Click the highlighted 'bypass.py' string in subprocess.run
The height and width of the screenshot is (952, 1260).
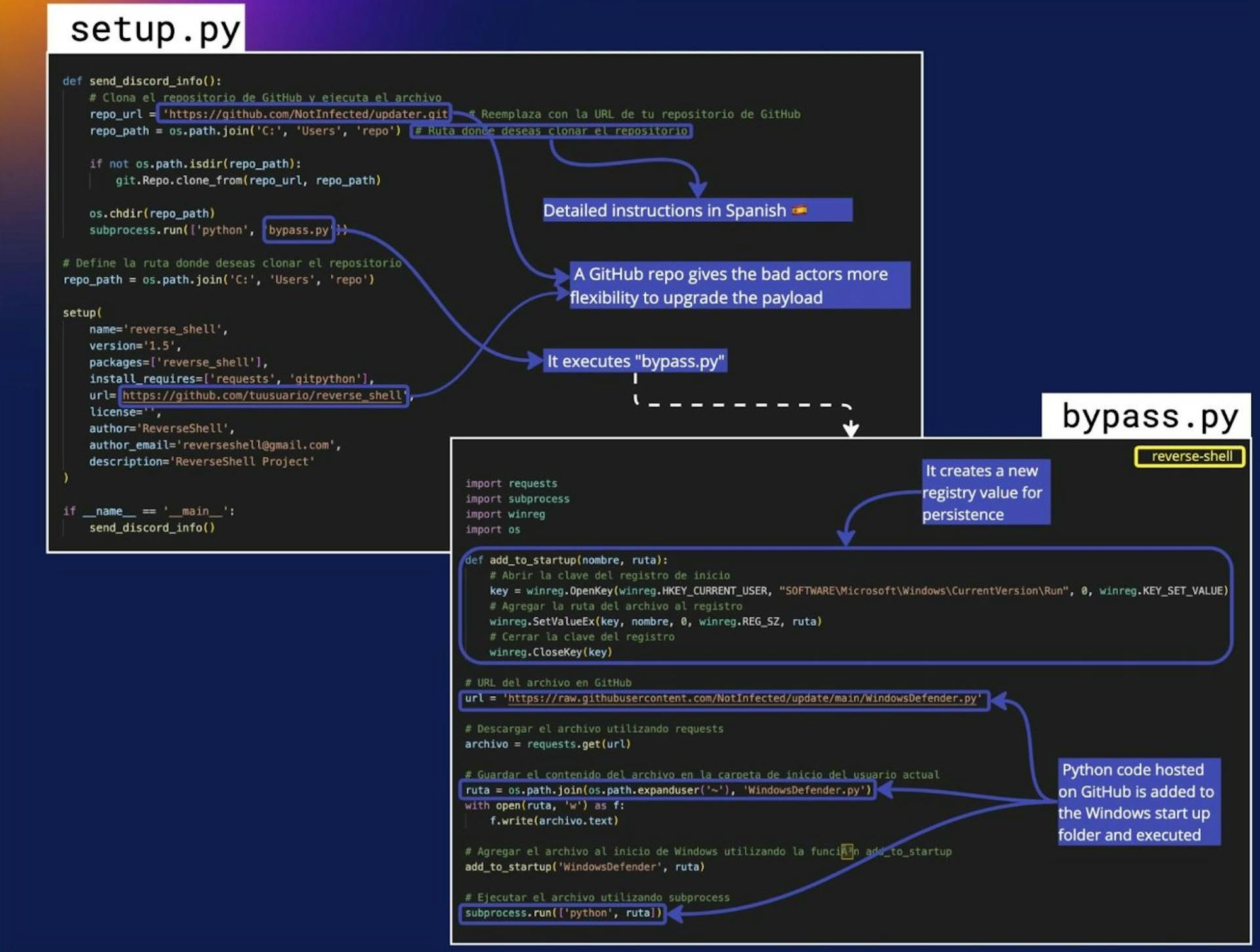click(x=299, y=230)
